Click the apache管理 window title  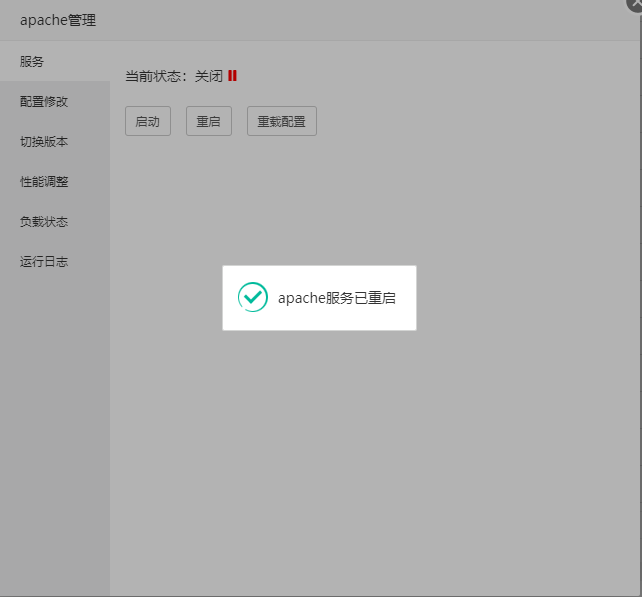[58, 20]
